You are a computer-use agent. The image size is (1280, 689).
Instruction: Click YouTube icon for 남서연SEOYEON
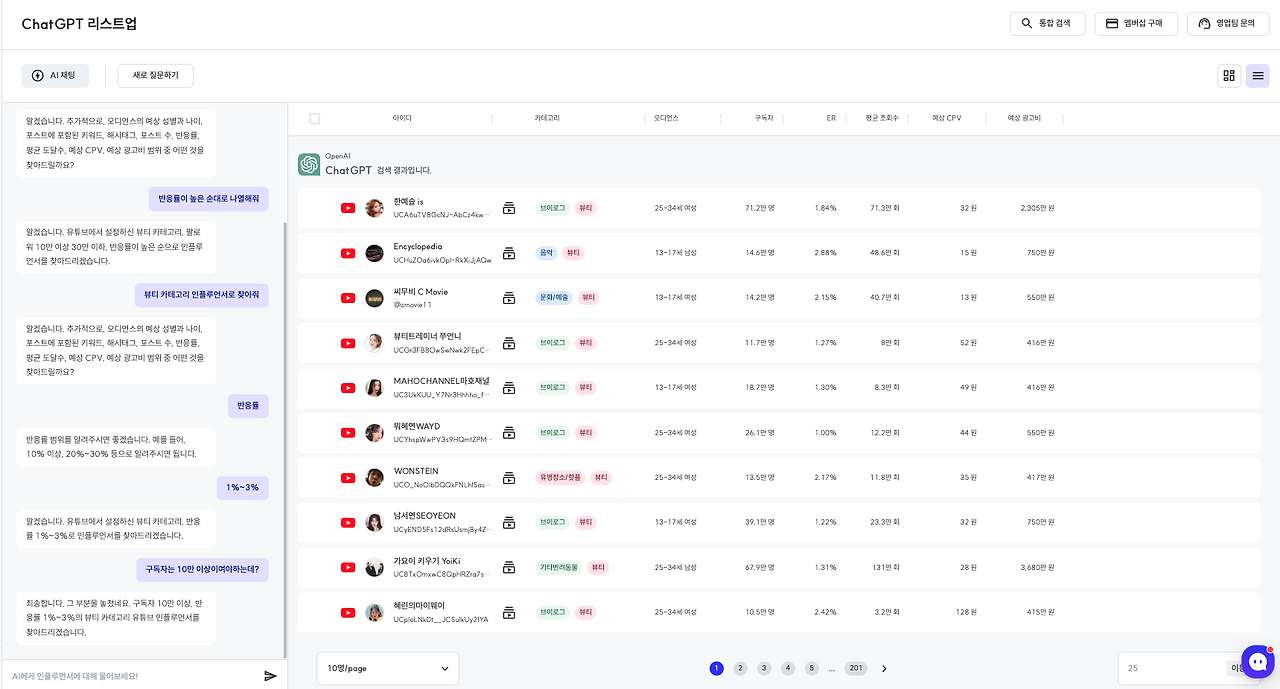pyautogui.click(x=348, y=522)
